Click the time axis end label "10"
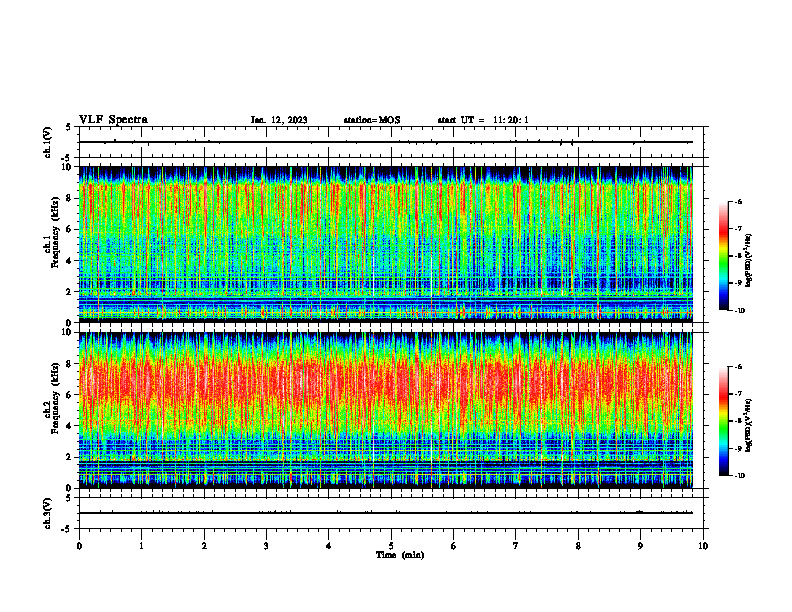The height and width of the screenshot is (612, 792). (x=703, y=546)
